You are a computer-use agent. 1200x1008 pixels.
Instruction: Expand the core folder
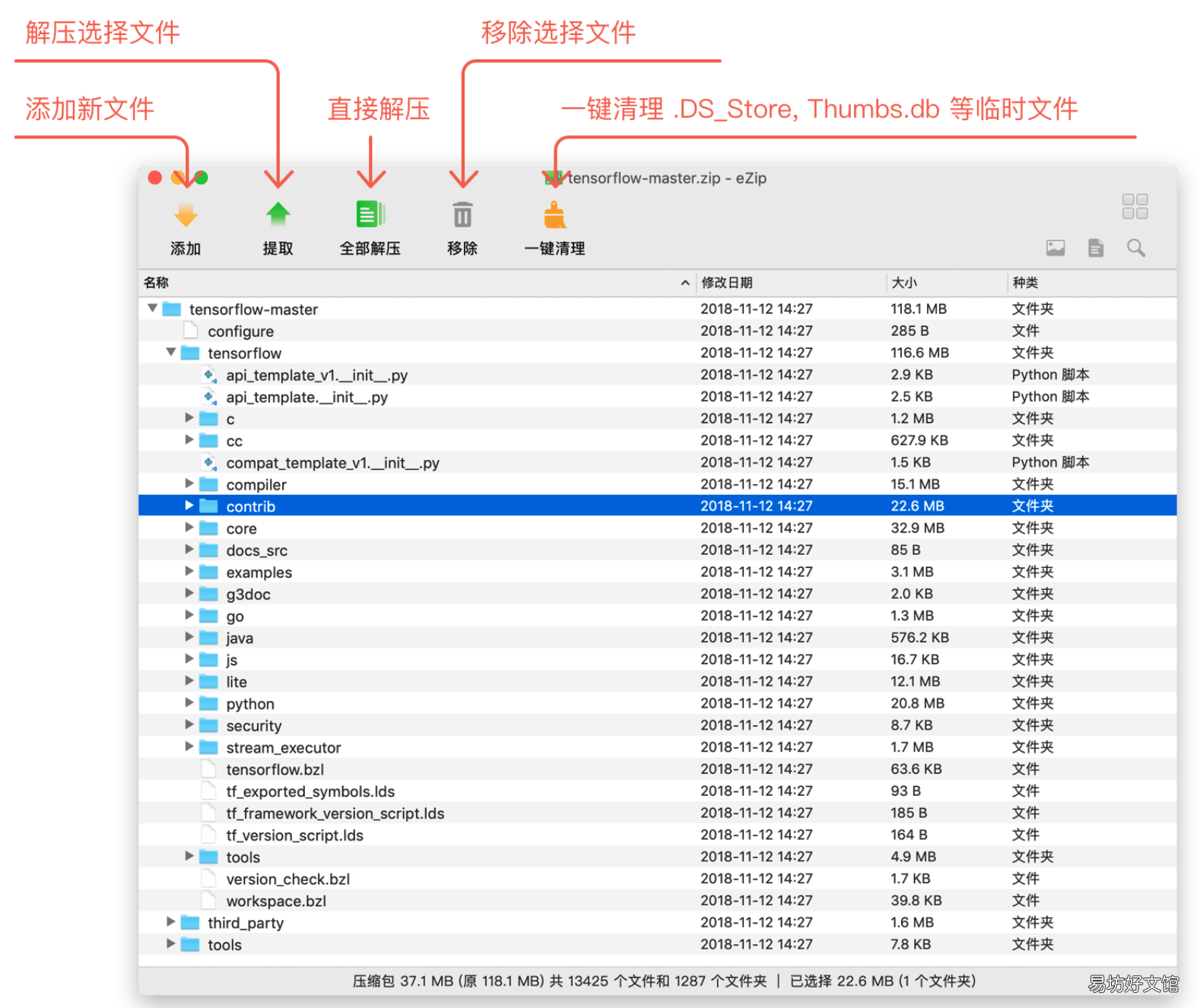(x=189, y=528)
